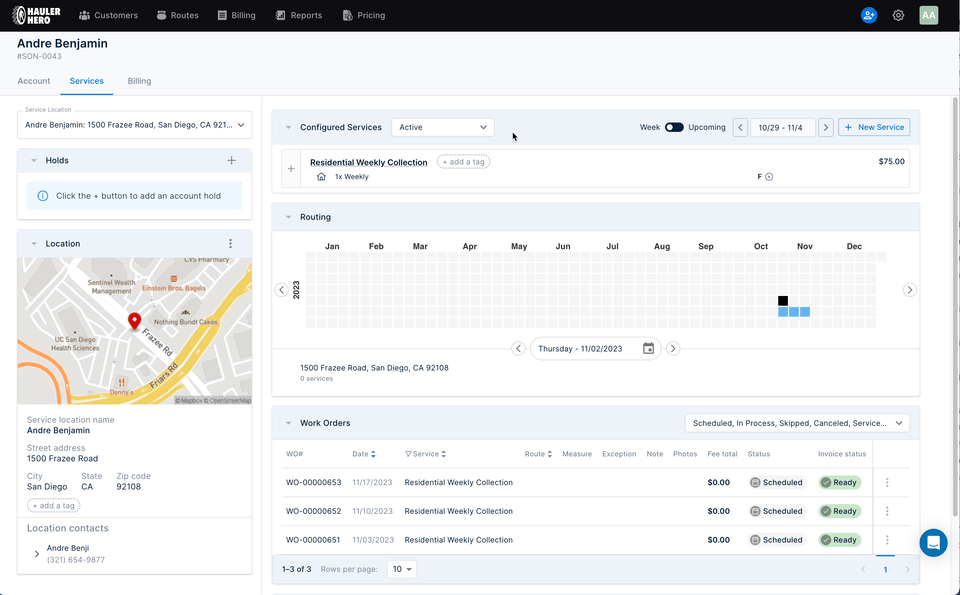960x595 pixels.
Task: Add a tag to Residential Weekly Collection
Action: (x=463, y=162)
